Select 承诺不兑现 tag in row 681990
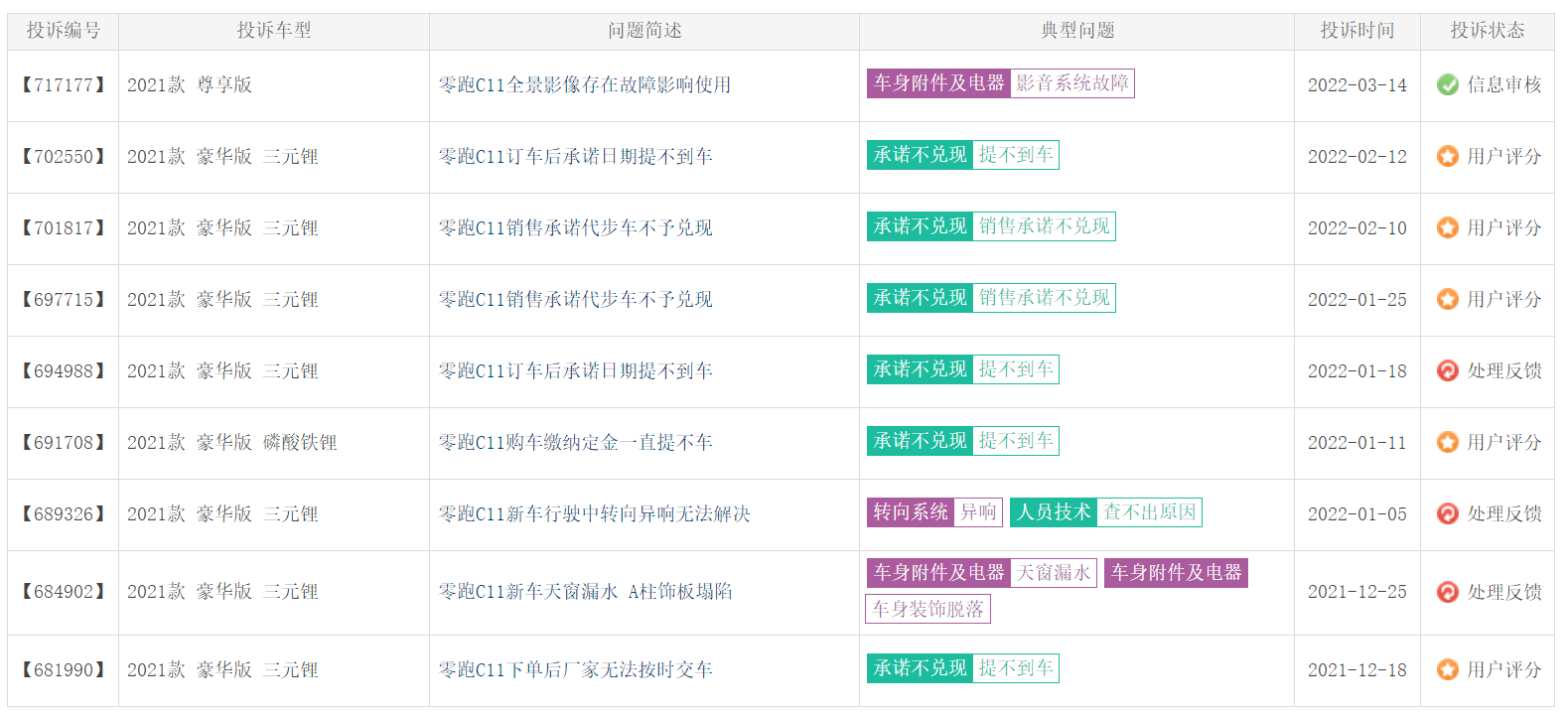 (x=921, y=668)
